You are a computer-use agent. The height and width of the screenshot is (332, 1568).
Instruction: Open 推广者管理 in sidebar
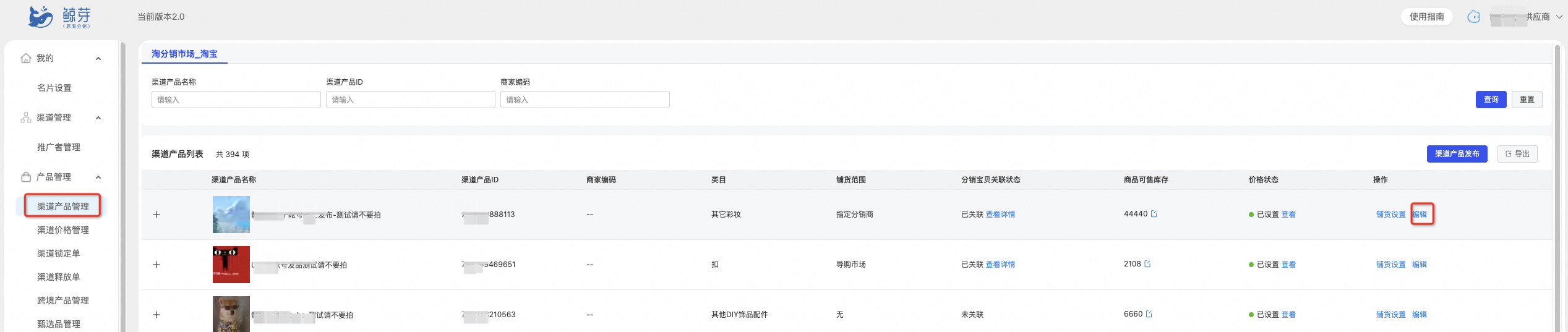[59, 147]
